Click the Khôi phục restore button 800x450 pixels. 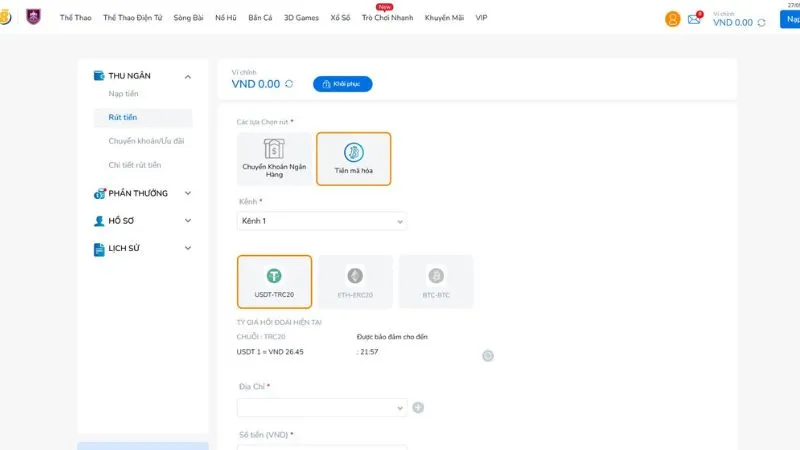pyautogui.click(x=342, y=84)
